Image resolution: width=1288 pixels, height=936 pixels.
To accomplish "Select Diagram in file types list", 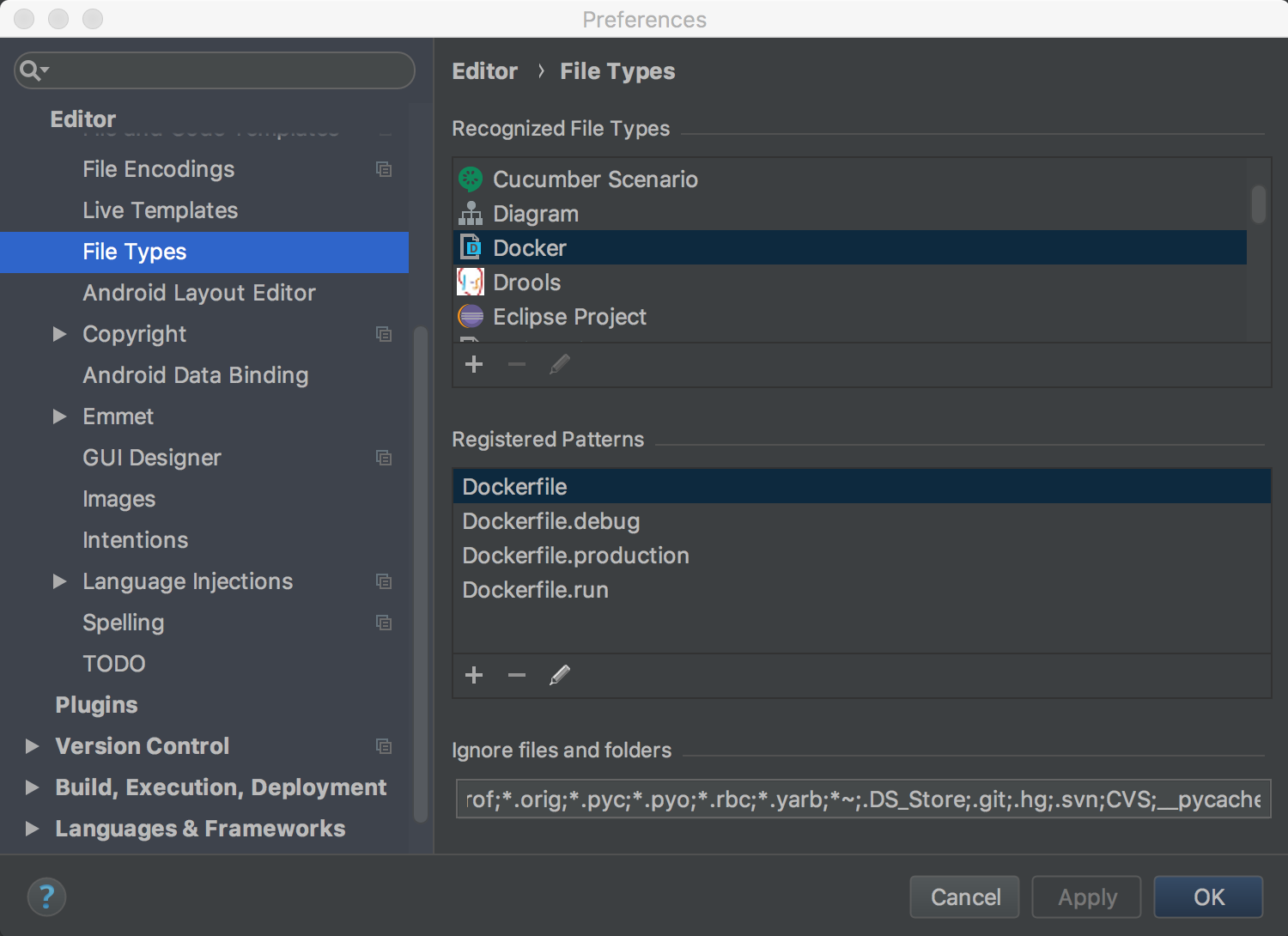I will click(850, 213).
